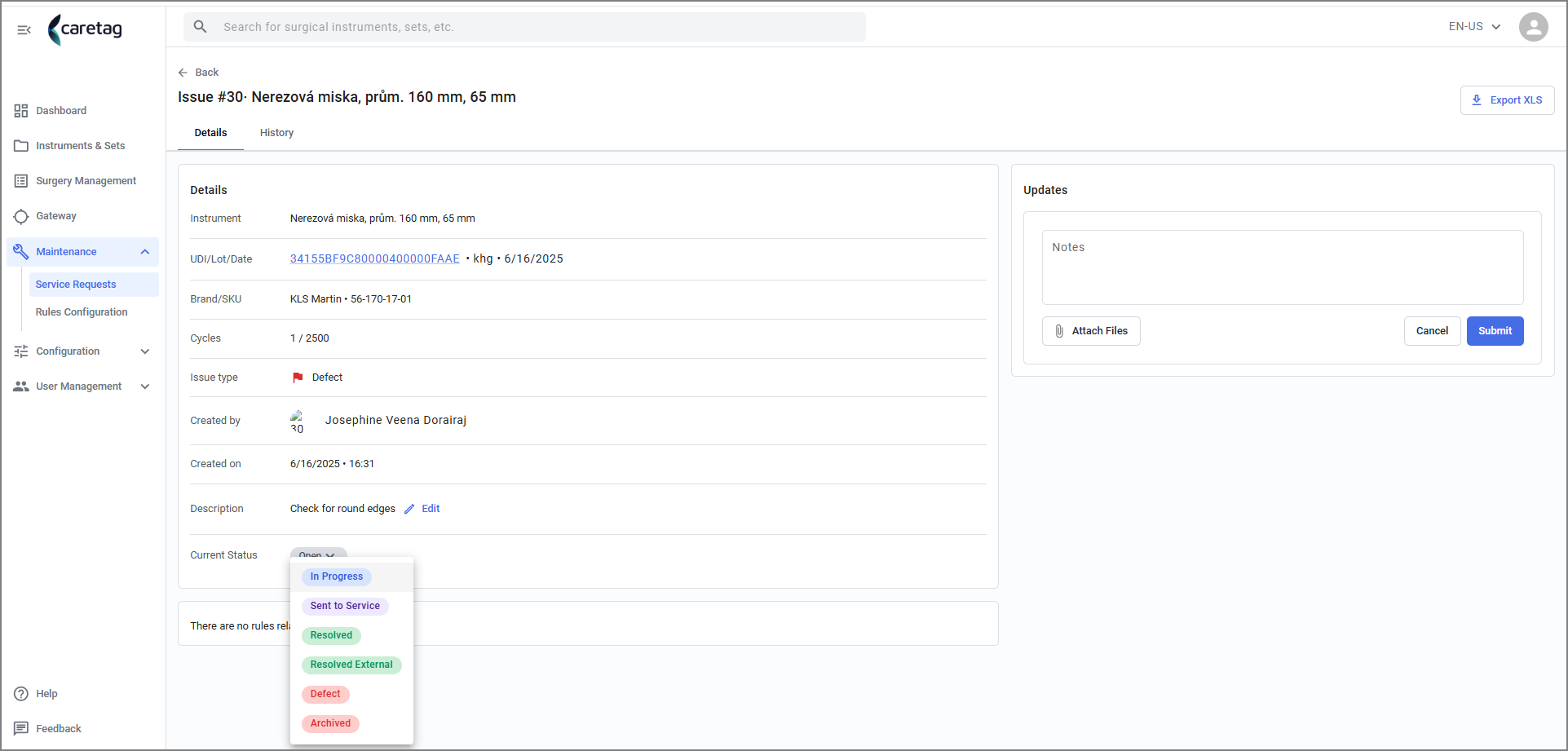Expand the User Management section
The height and width of the screenshot is (751, 1568).
tap(145, 387)
